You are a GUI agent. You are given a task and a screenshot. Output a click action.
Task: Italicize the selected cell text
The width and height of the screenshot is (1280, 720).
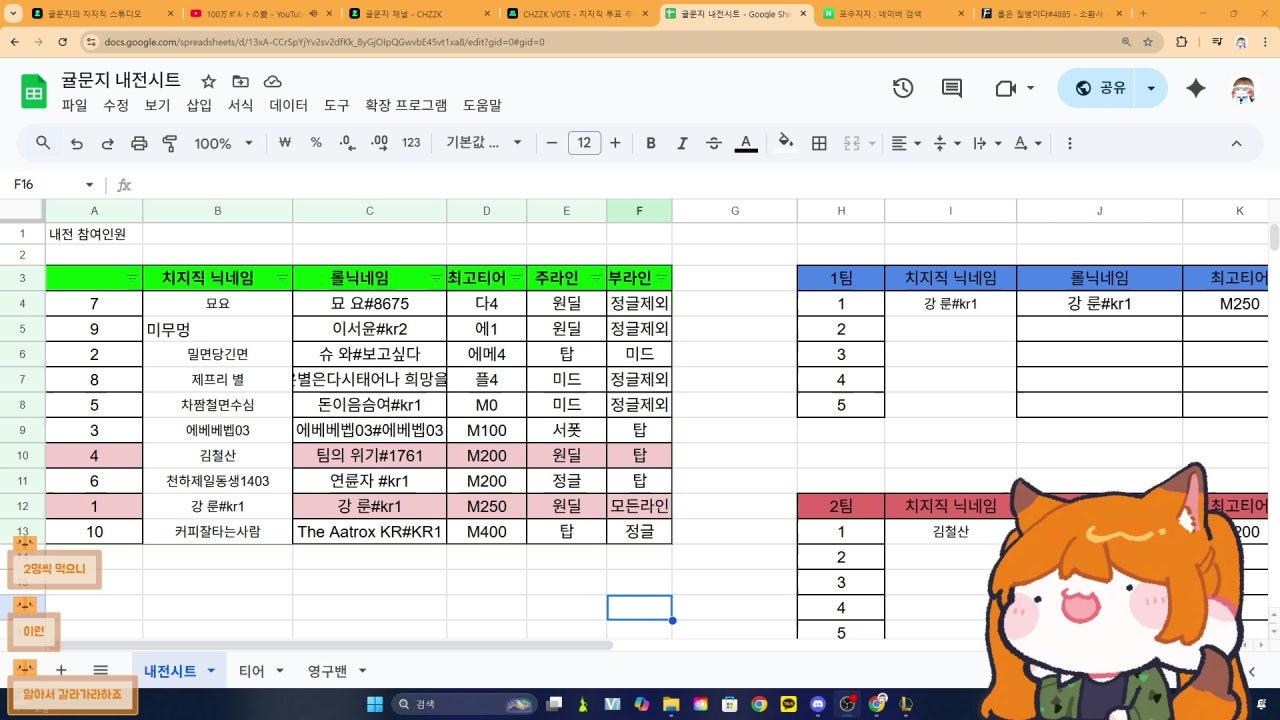point(682,143)
